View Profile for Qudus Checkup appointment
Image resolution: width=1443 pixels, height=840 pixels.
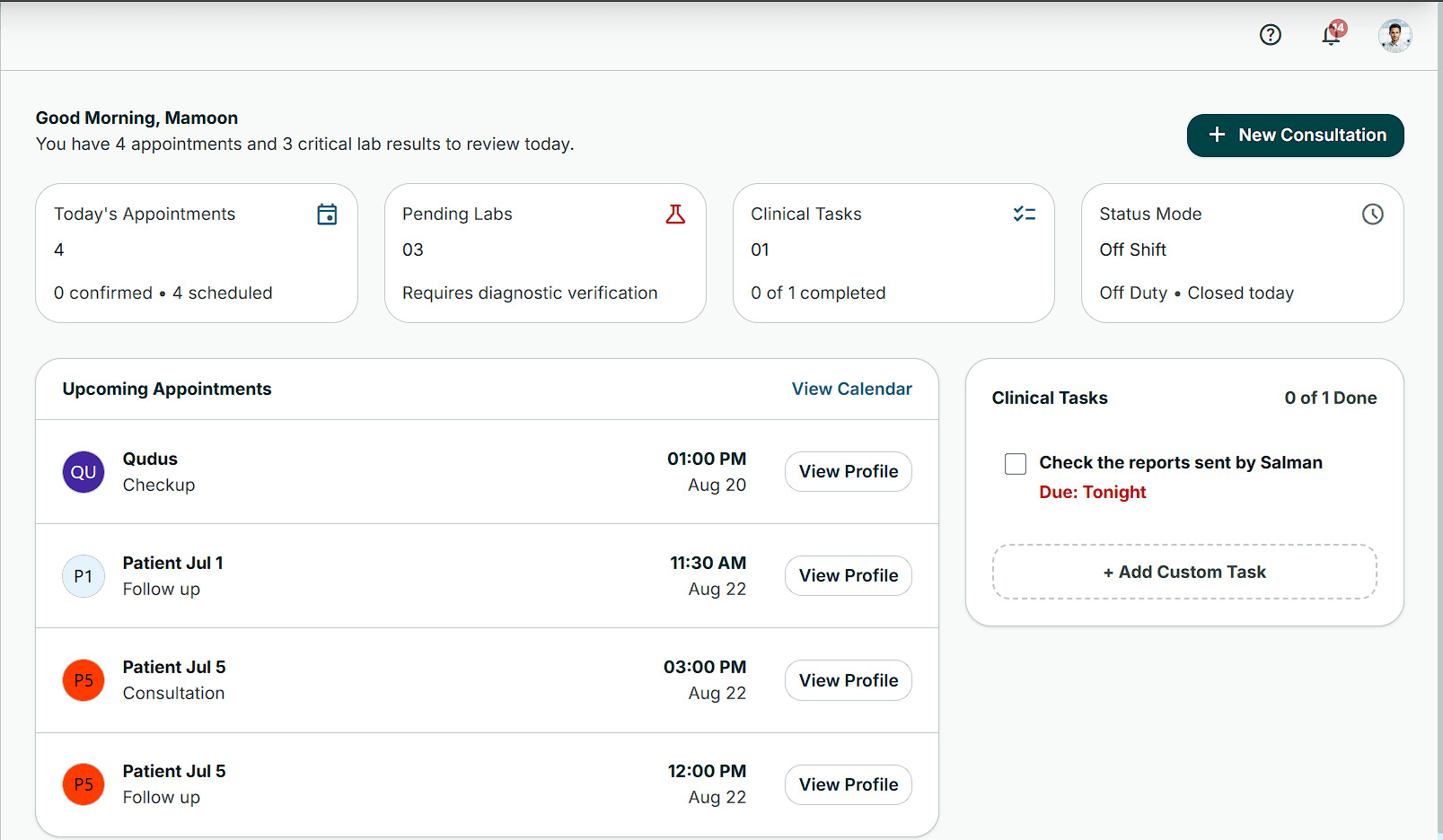pos(849,471)
